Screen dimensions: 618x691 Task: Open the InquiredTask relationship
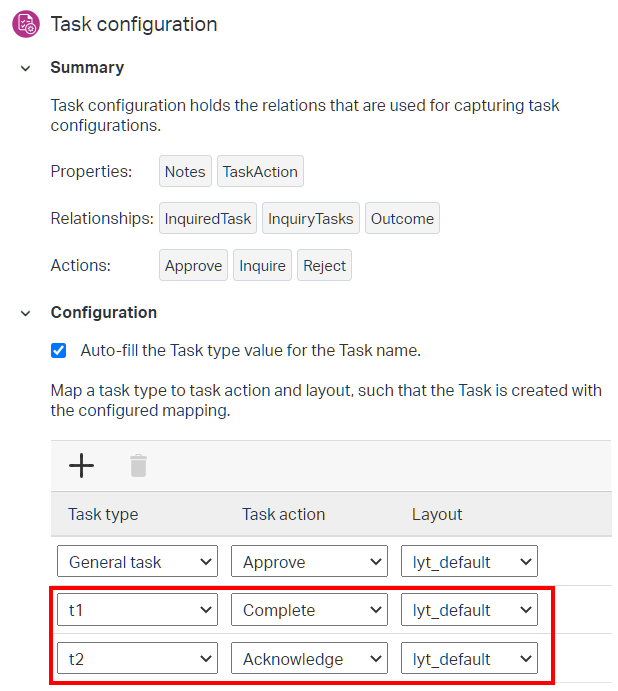pos(208,218)
